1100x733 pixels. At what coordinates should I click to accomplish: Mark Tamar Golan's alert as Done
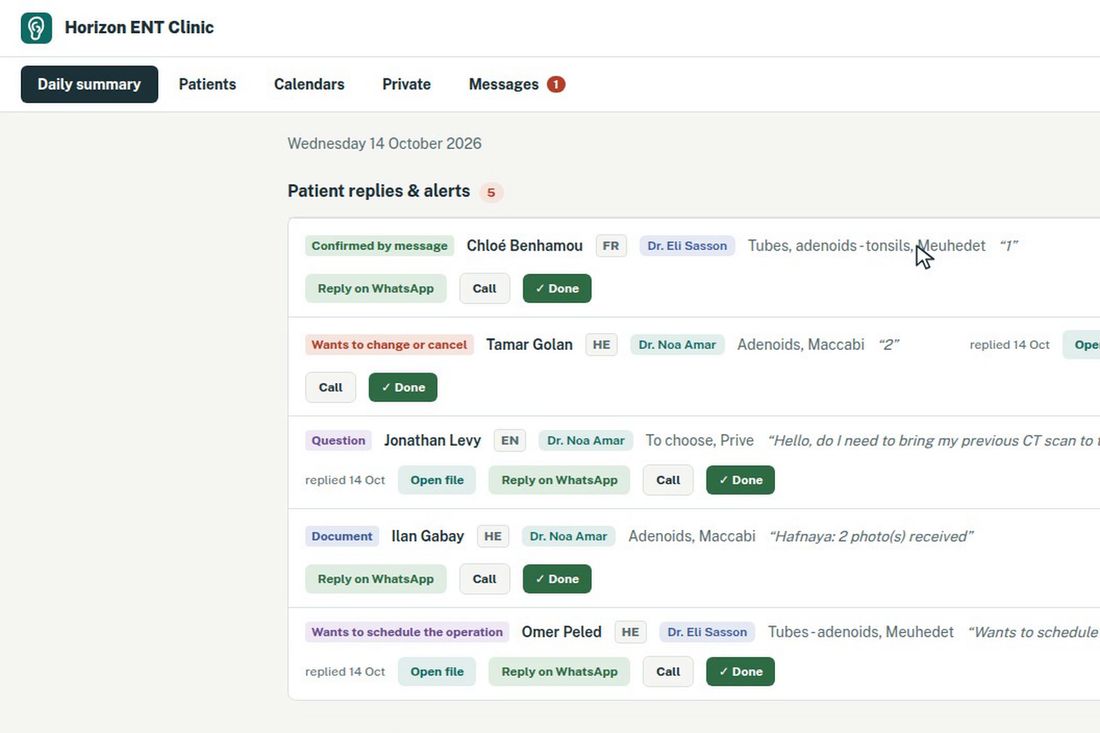[403, 387]
